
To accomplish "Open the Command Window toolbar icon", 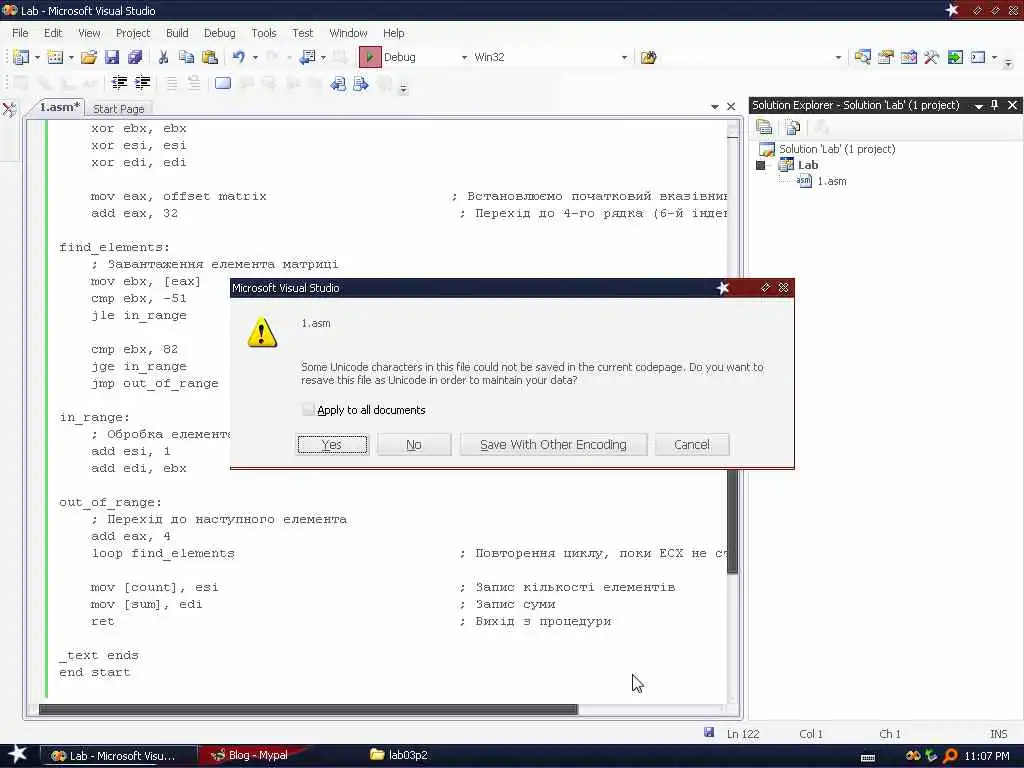I will coord(978,57).
